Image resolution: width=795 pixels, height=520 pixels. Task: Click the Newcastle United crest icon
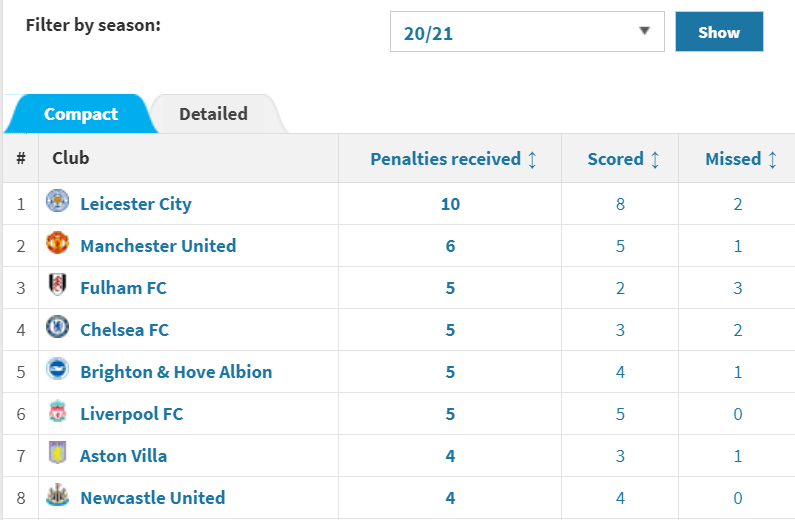pyautogui.click(x=58, y=496)
